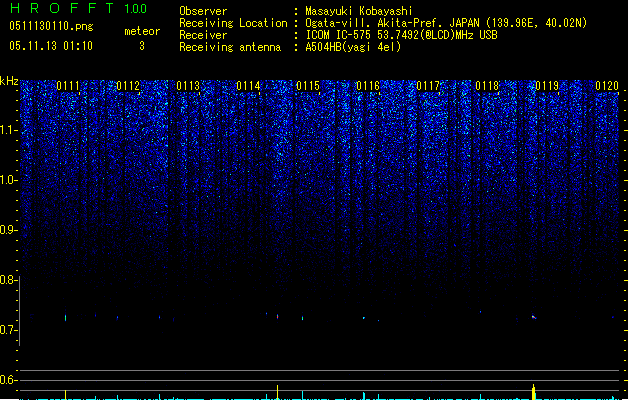The width and height of the screenshot is (629, 400).
Task: Click the antenna value A504HB(yagi 4el)
Action: point(353,47)
